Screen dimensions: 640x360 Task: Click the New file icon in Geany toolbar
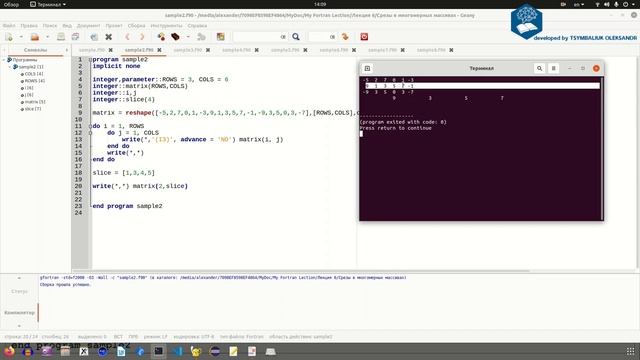pyautogui.click(x=9, y=37)
